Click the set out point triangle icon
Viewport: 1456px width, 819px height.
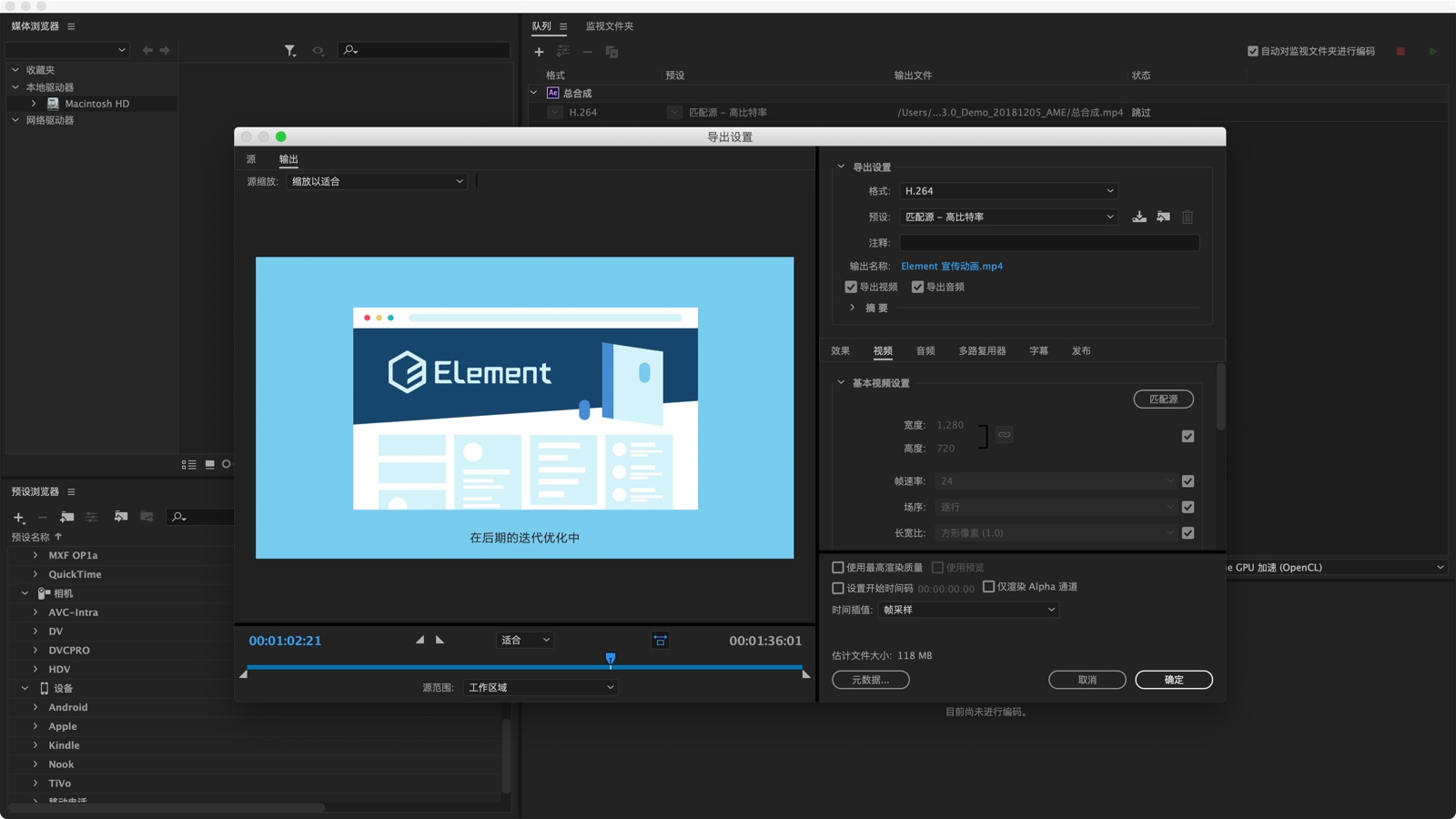440,640
